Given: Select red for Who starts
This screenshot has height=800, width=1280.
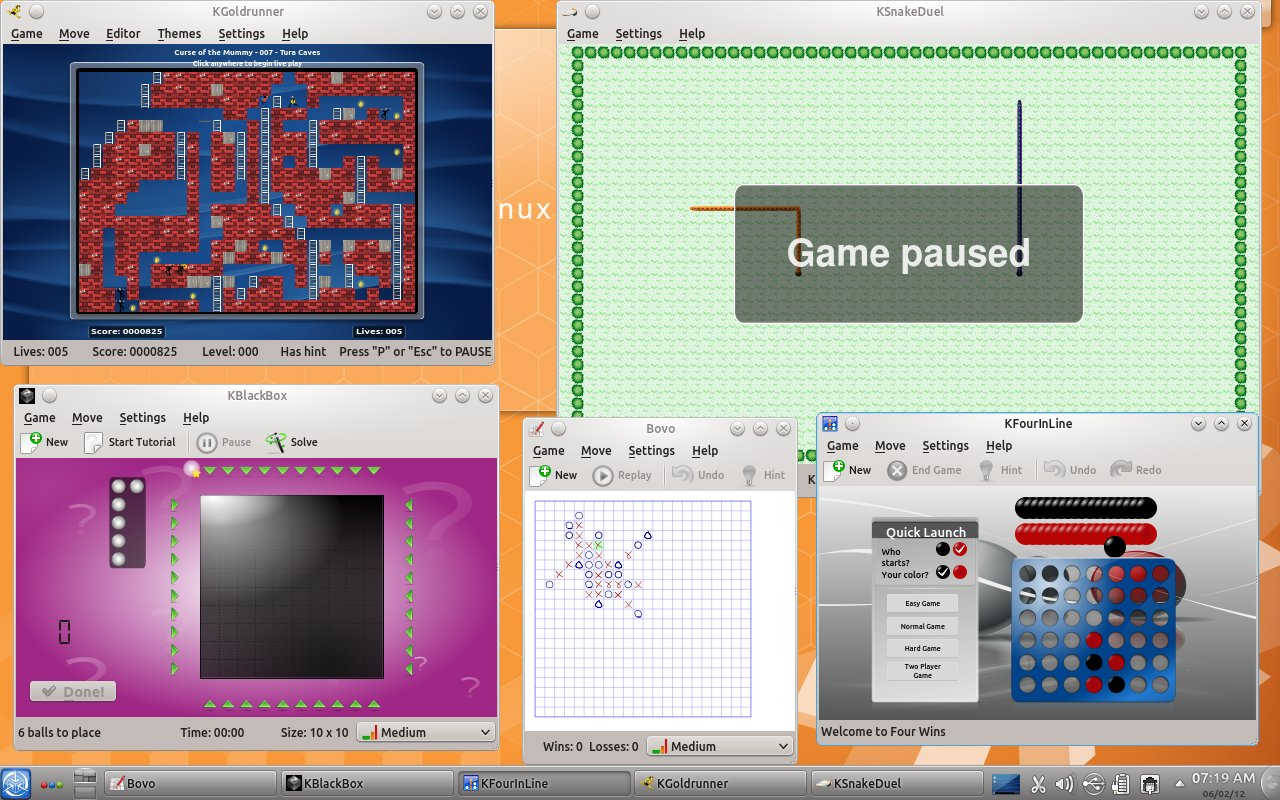Looking at the screenshot, I should (961, 549).
